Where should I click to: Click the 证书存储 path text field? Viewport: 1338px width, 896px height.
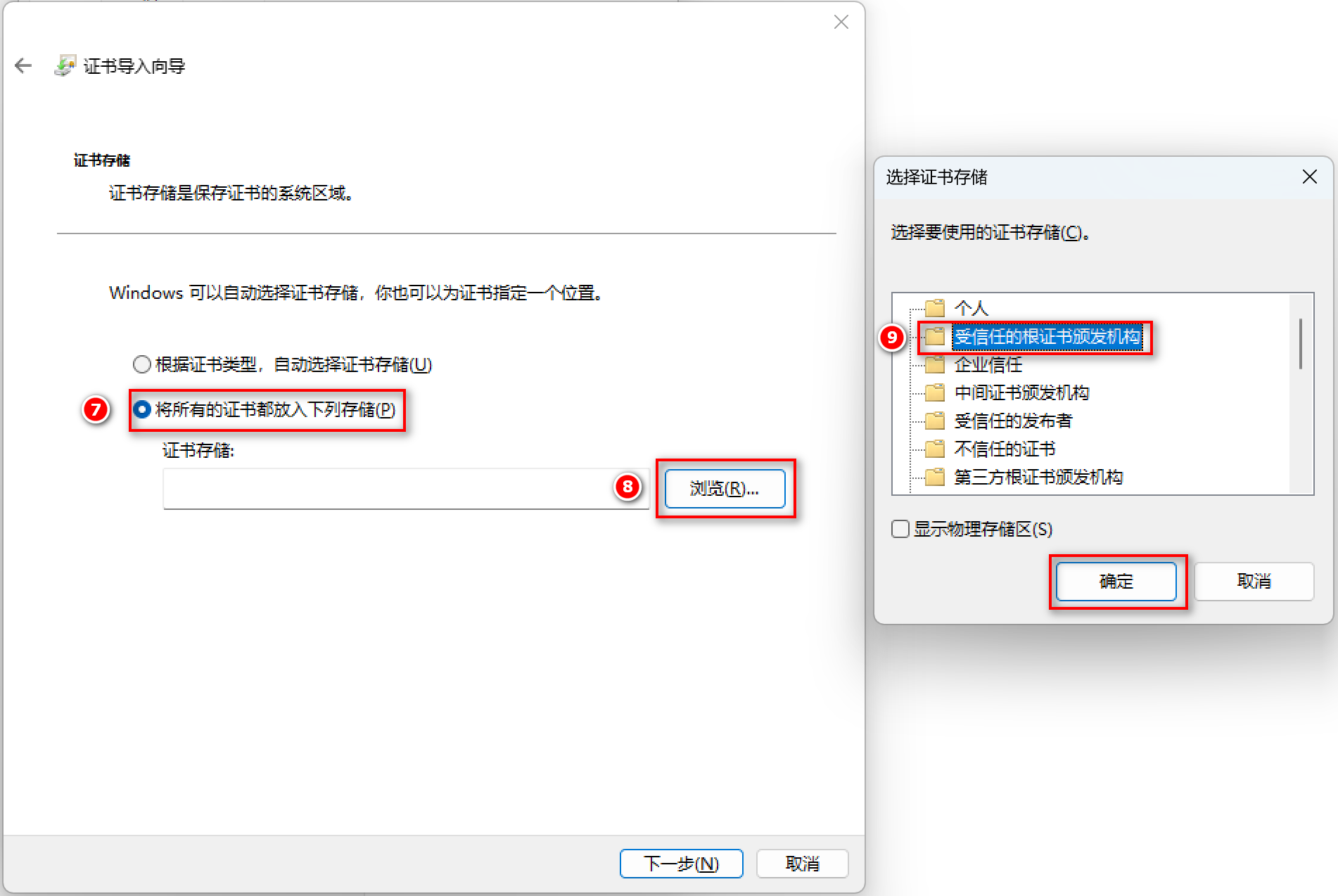coord(406,488)
